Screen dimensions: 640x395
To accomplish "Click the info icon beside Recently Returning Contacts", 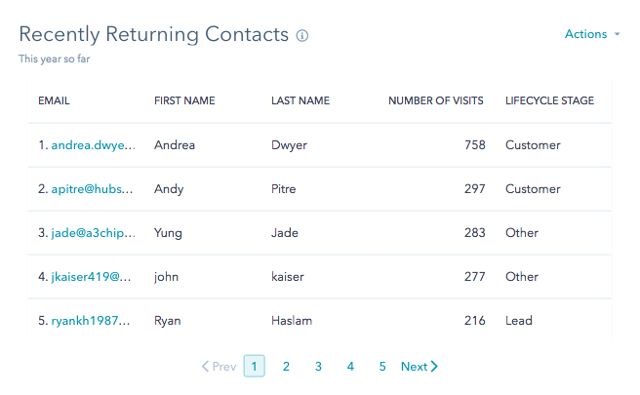I will (x=302, y=36).
